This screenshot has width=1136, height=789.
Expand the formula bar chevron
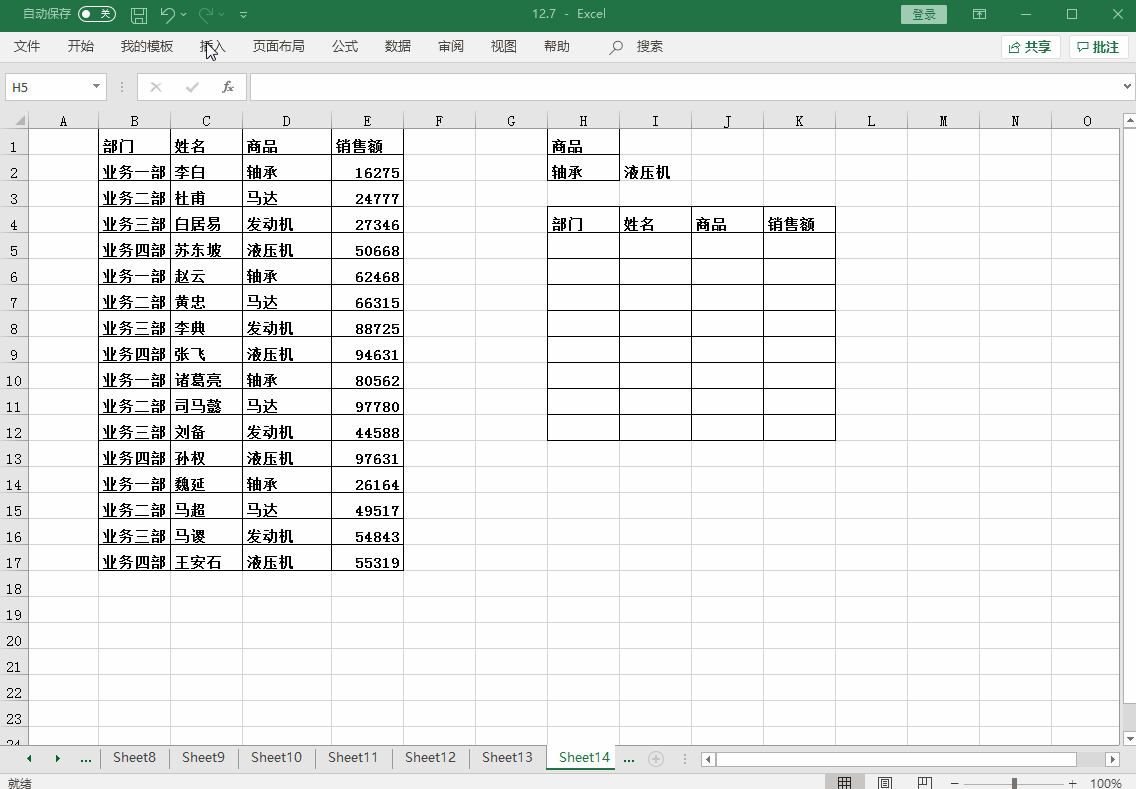tap(1128, 87)
